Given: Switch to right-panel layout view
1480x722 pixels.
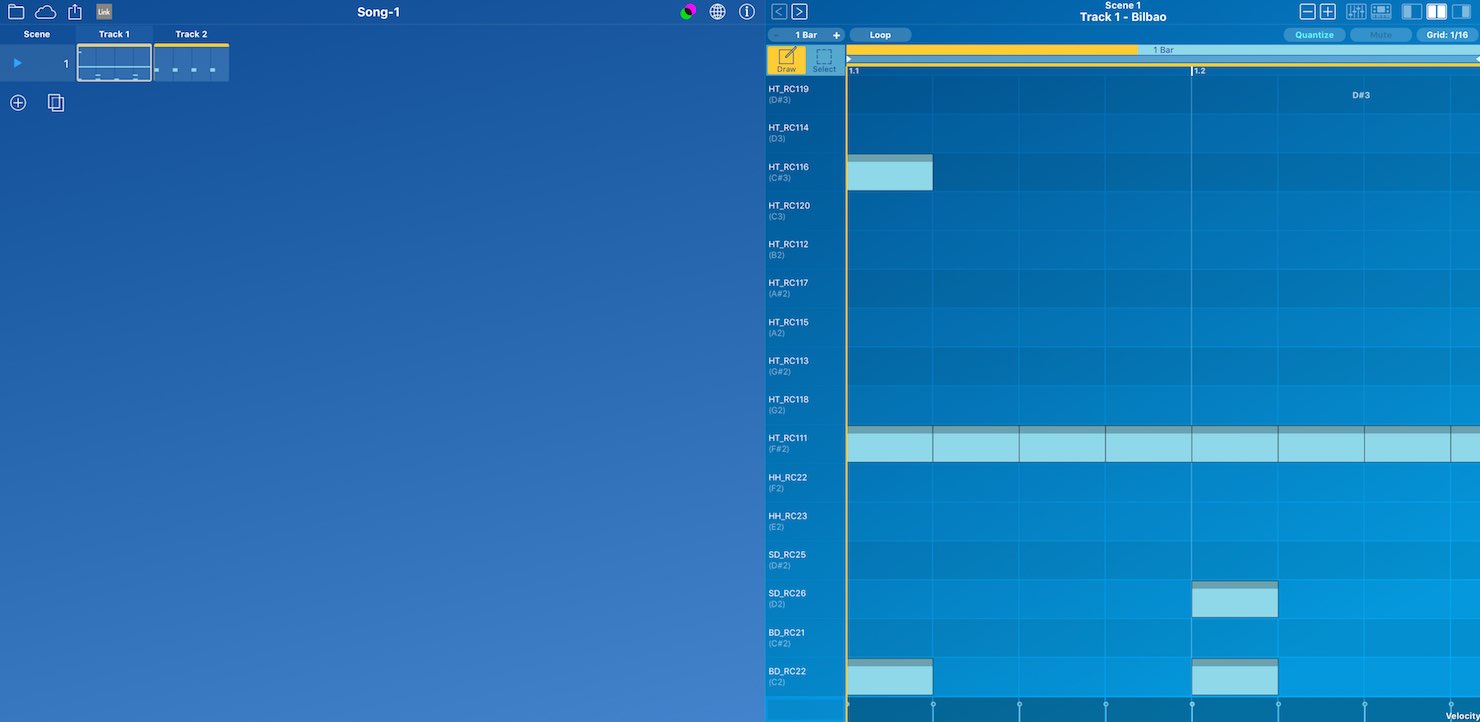Looking at the screenshot, I should [1460, 12].
